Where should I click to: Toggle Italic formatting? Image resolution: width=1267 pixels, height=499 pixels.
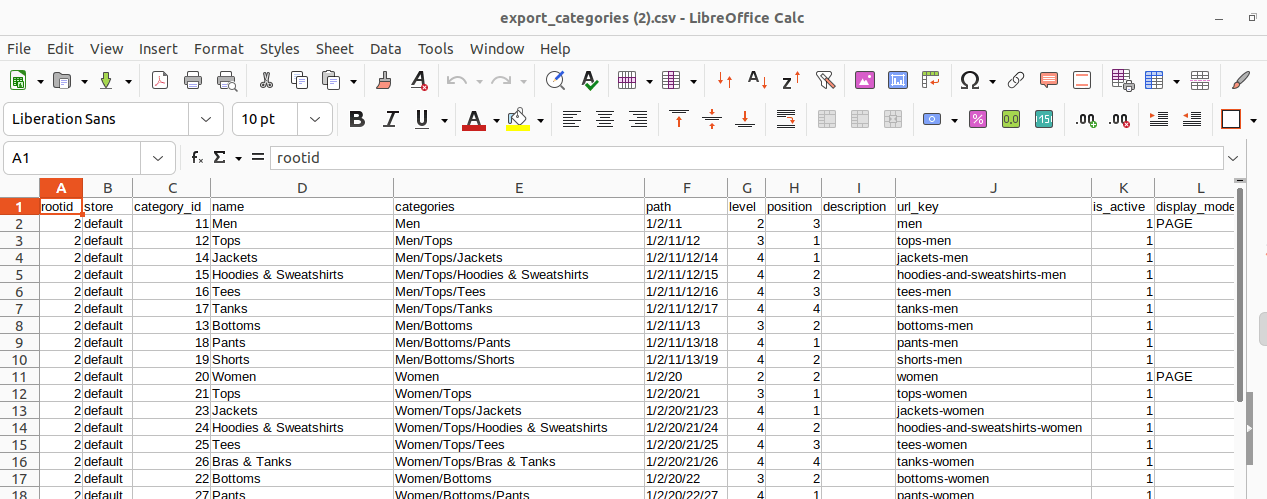pos(390,119)
